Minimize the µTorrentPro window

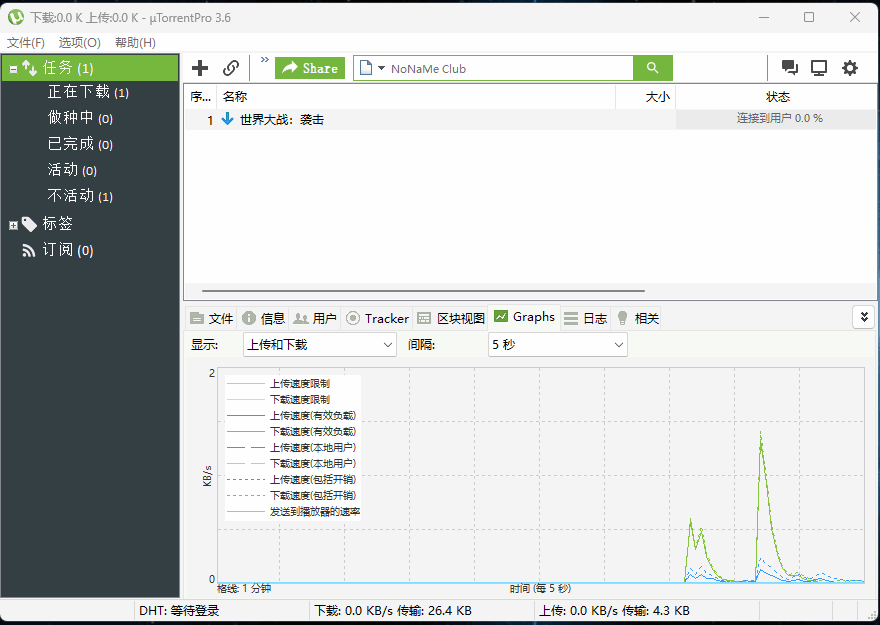(763, 17)
